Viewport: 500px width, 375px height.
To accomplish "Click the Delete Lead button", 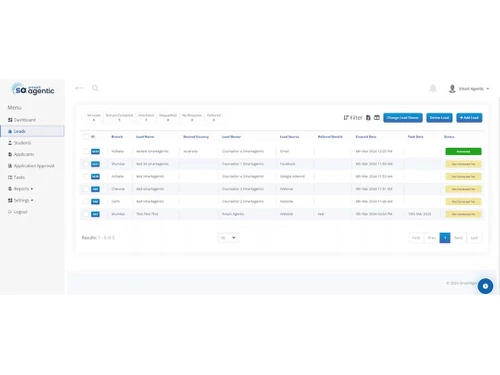I will coord(439,118).
